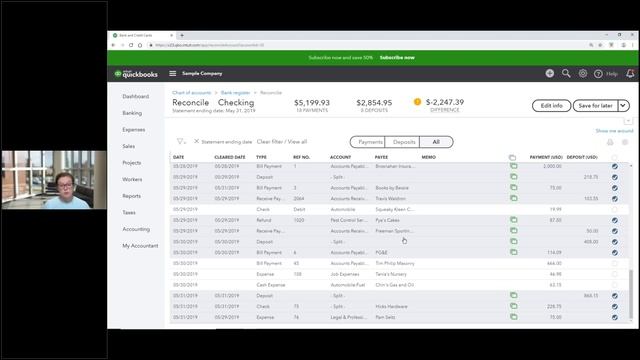This screenshot has height=360, width=640.
Task: Click the browser reload icon
Action: (x=131, y=45)
